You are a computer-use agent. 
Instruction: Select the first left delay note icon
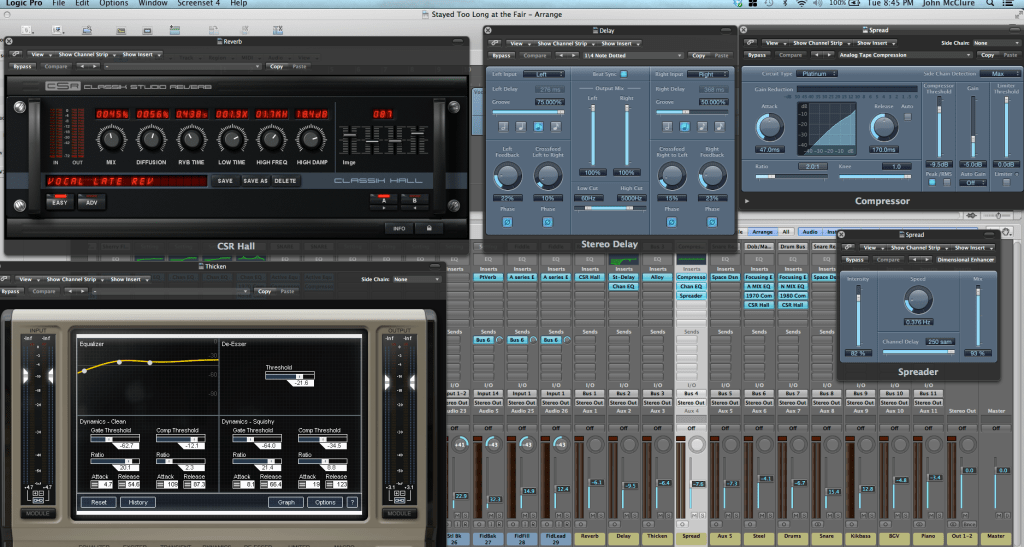[x=502, y=127]
